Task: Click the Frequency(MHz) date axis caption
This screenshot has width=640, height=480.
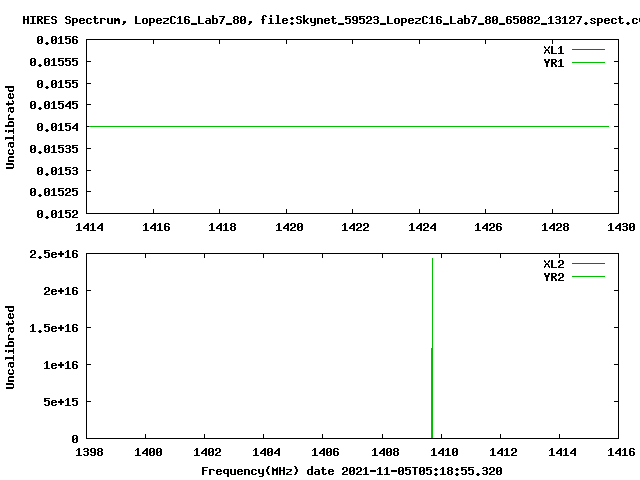Action: (x=351, y=471)
